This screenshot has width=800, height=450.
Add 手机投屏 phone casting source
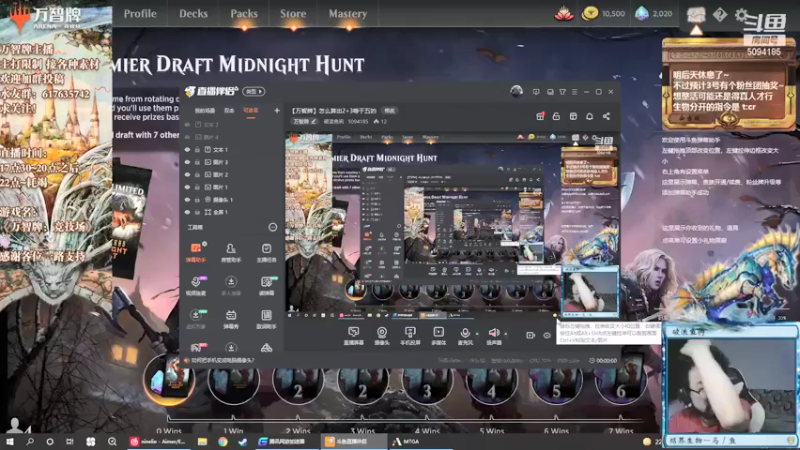click(x=410, y=336)
